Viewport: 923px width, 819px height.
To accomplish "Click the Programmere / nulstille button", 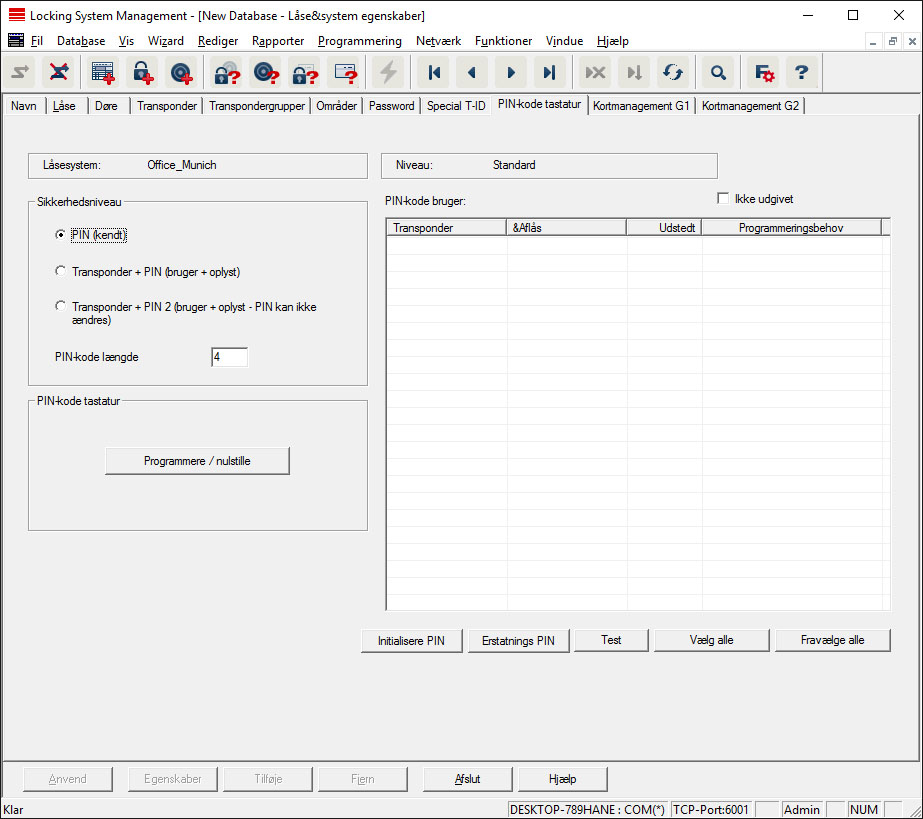I will click(197, 460).
